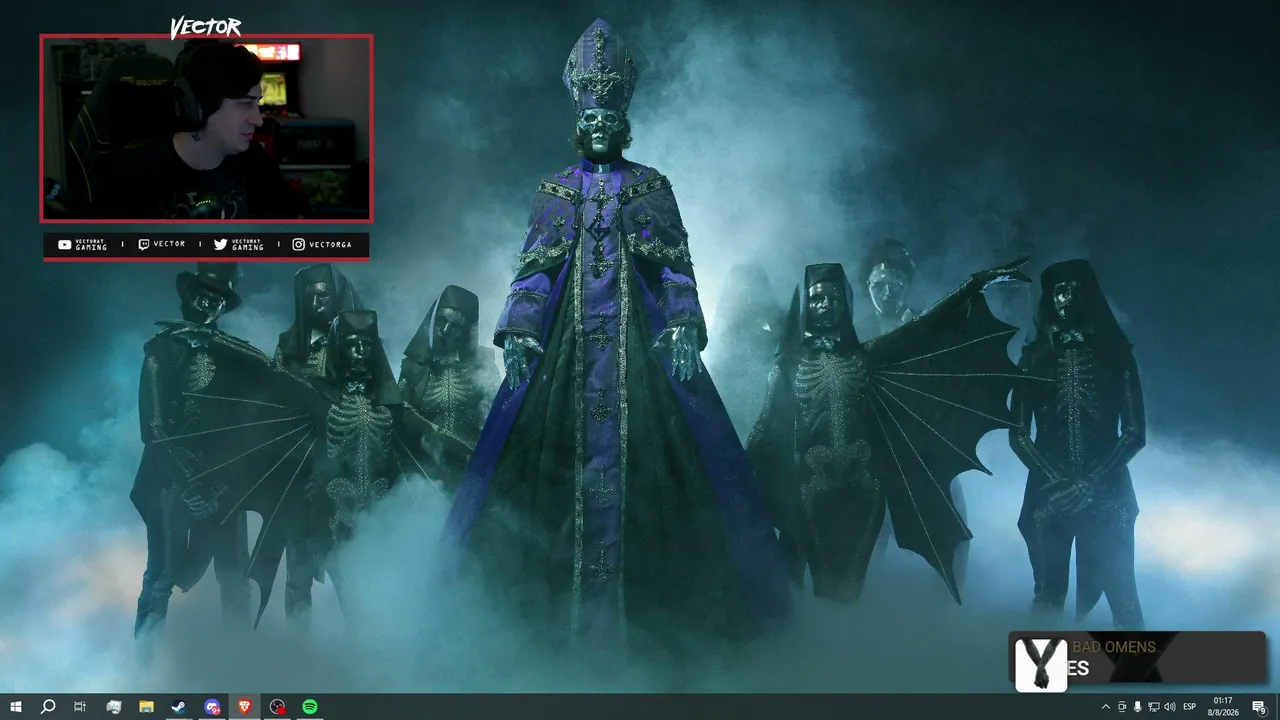The height and width of the screenshot is (720, 1280).
Task: Open the notification center with 9 badge
Action: (x=1259, y=707)
